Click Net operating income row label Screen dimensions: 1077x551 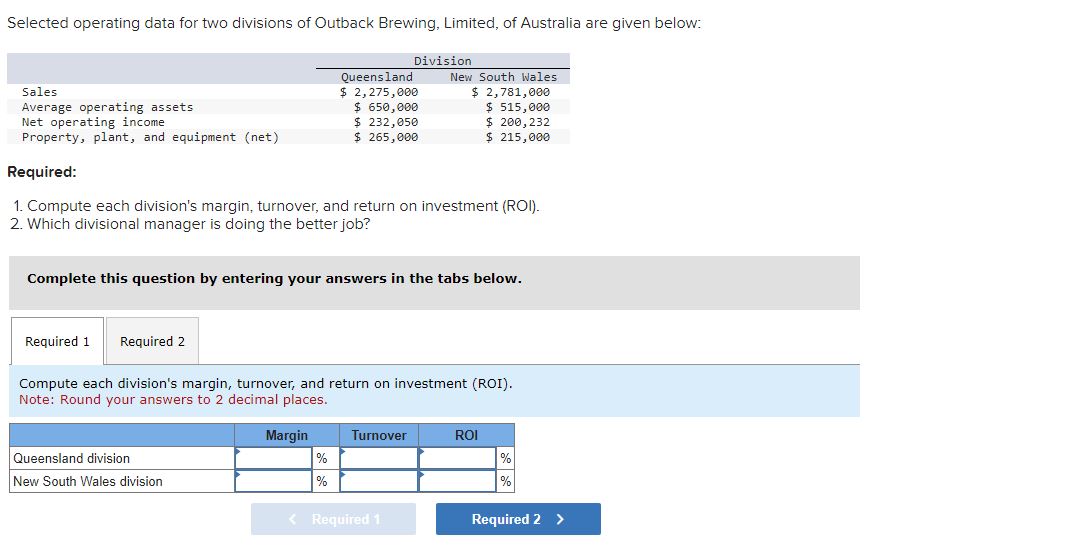coord(93,122)
